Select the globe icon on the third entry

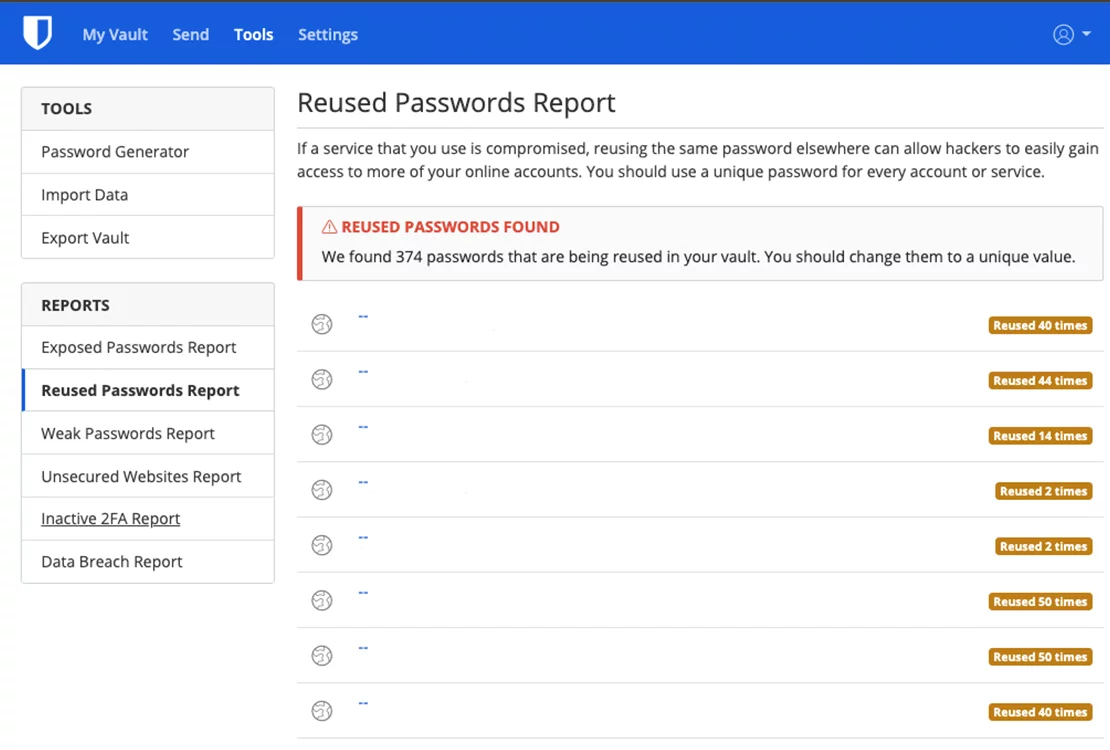pos(322,434)
